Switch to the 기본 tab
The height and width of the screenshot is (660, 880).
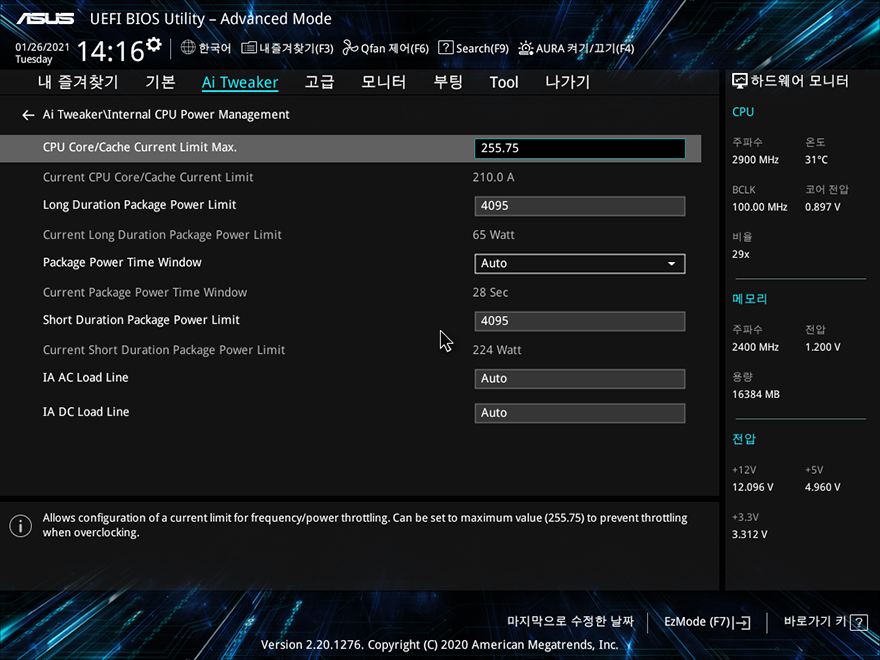coord(160,82)
